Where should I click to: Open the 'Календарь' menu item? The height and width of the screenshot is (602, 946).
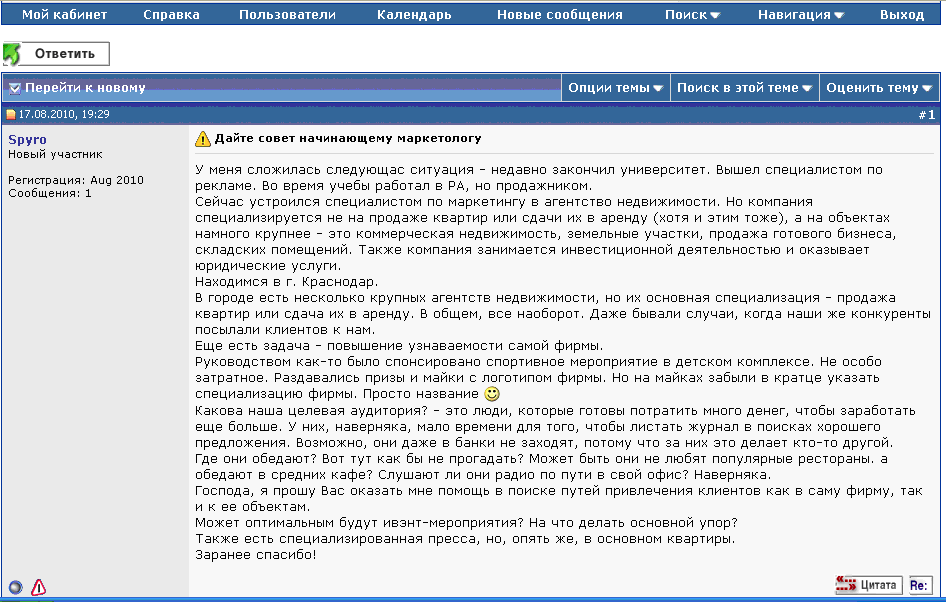click(414, 15)
